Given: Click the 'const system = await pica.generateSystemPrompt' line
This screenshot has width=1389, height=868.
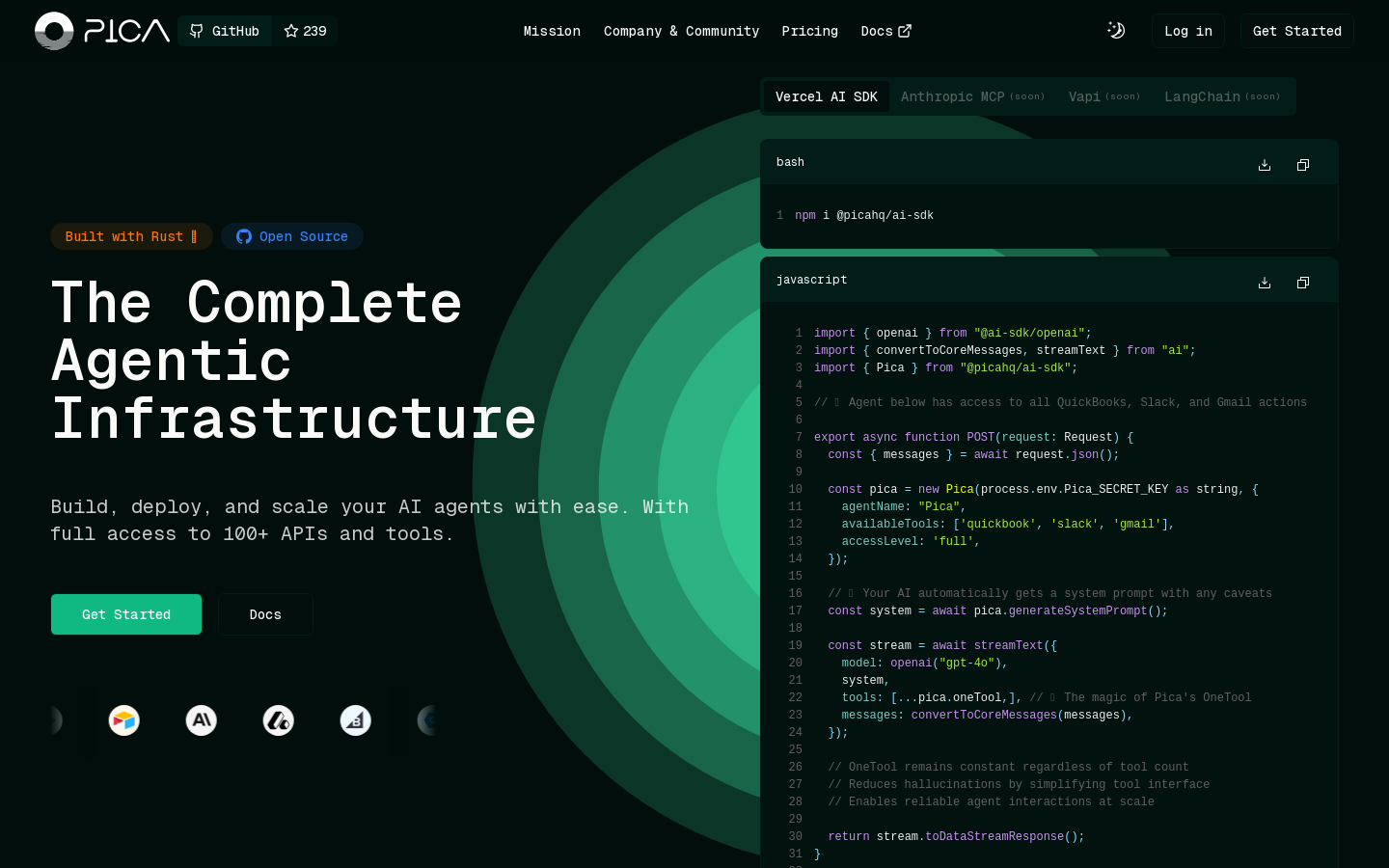Looking at the screenshot, I should click(997, 610).
